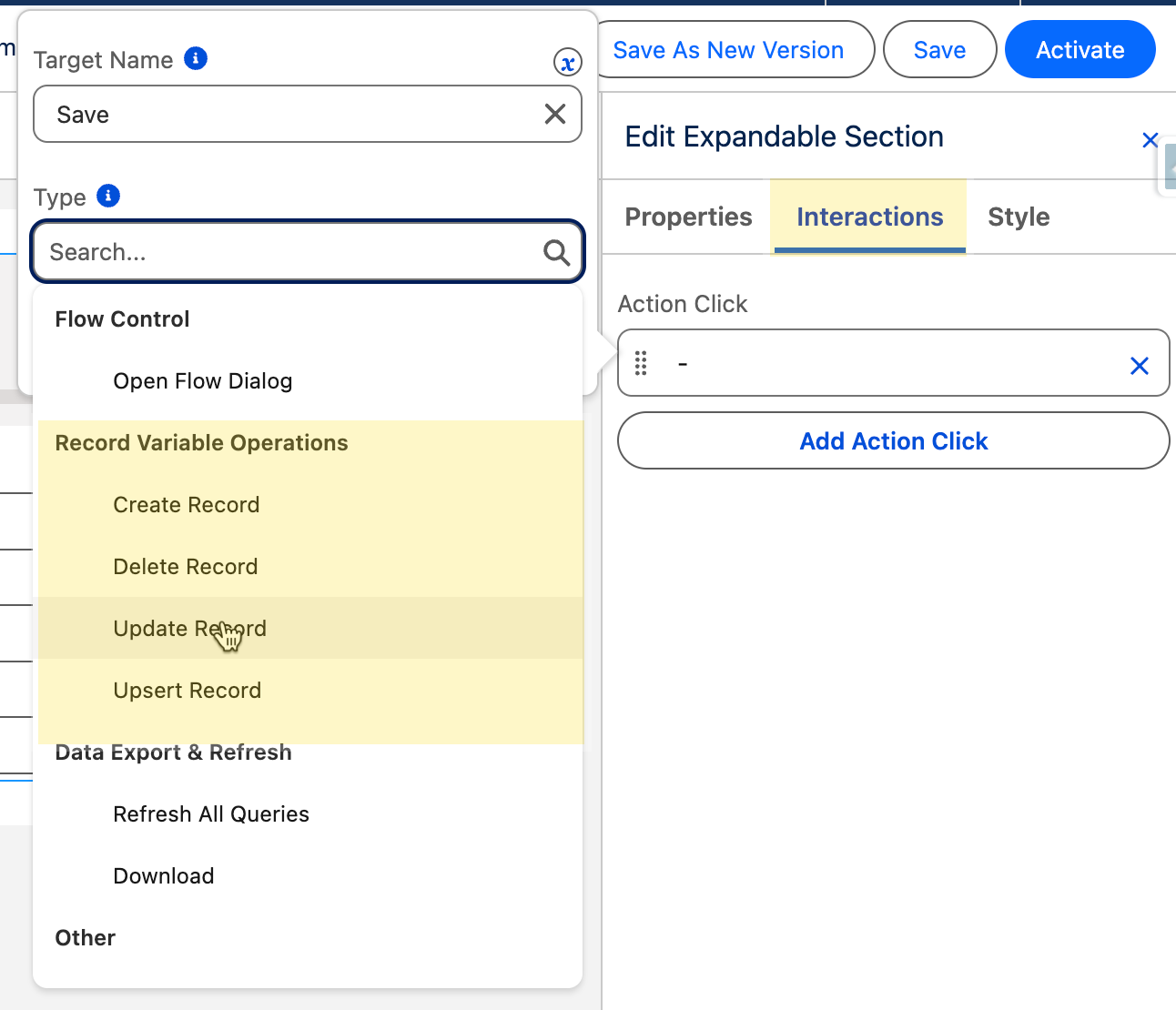Viewport: 1176px width, 1010px height.
Task: Choose Open Flow Dialog under Flow Control
Action: [x=203, y=381]
